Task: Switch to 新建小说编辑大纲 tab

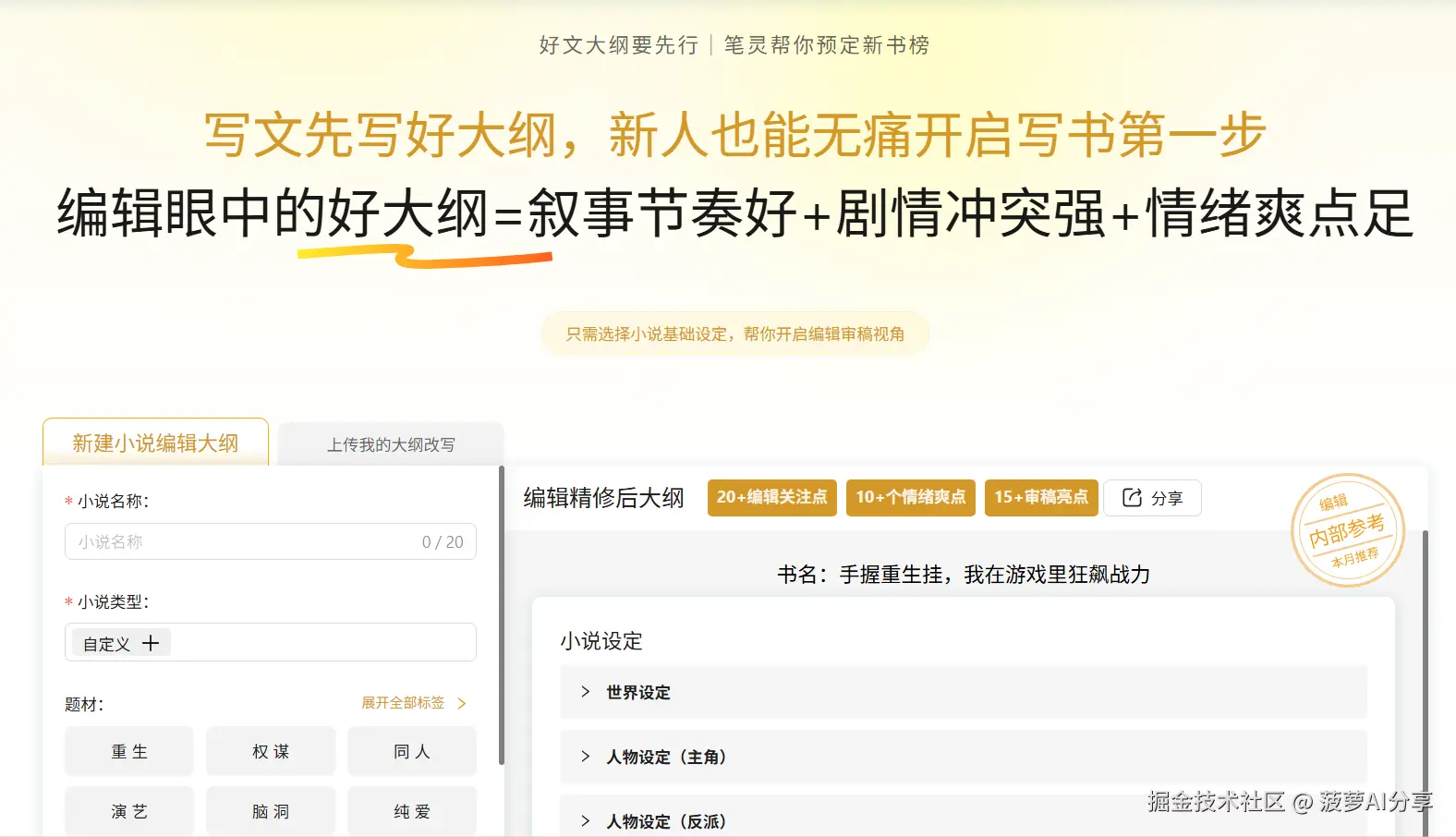Action: [x=155, y=443]
